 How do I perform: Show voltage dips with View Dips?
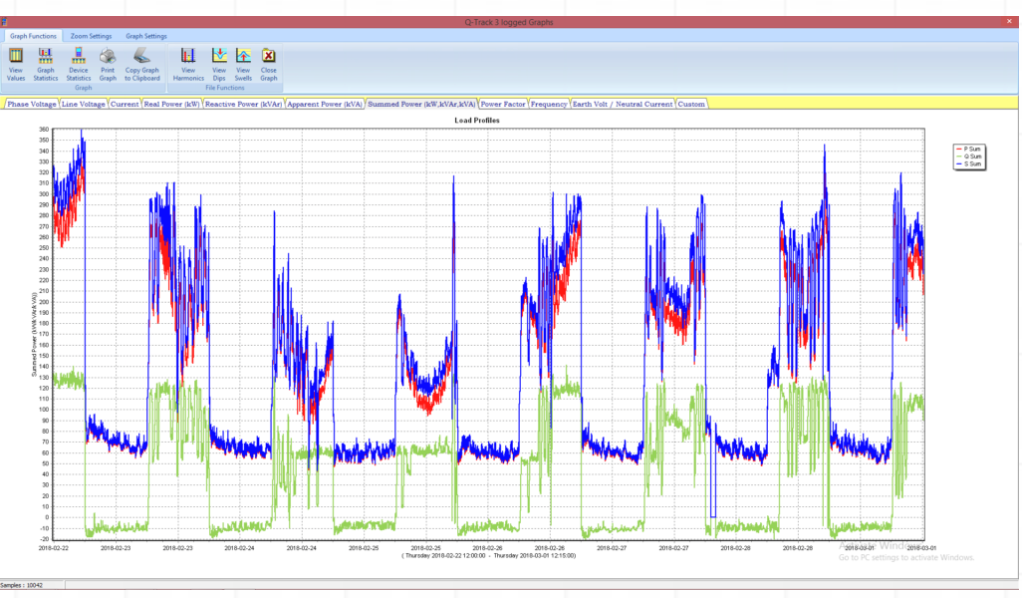(219, 62)
